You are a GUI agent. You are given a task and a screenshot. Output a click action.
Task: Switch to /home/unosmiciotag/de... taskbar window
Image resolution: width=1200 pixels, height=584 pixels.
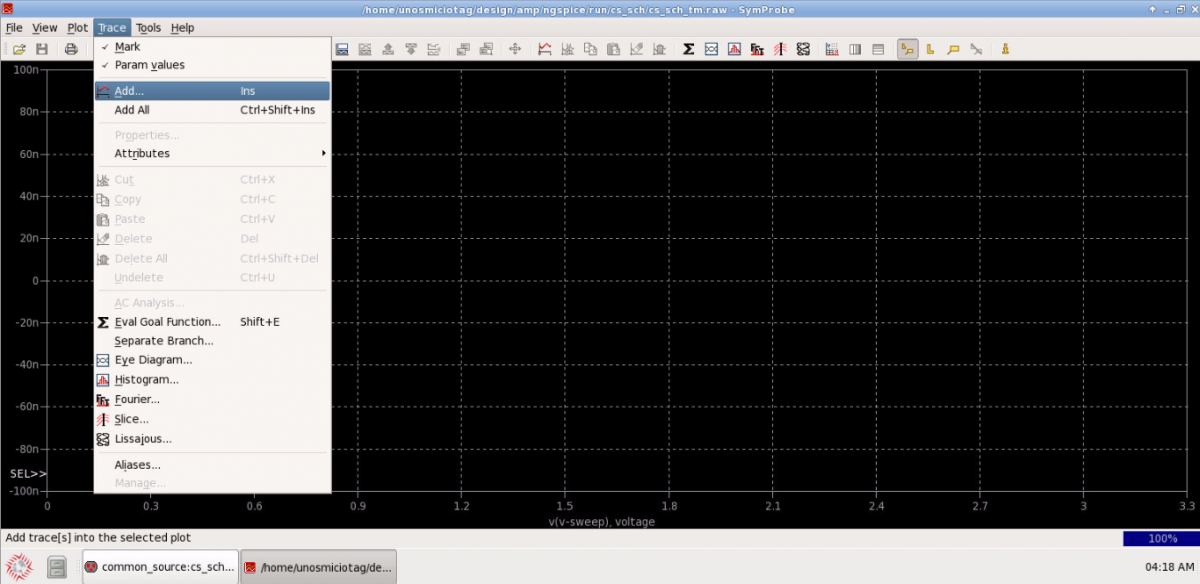pos(319,567)
